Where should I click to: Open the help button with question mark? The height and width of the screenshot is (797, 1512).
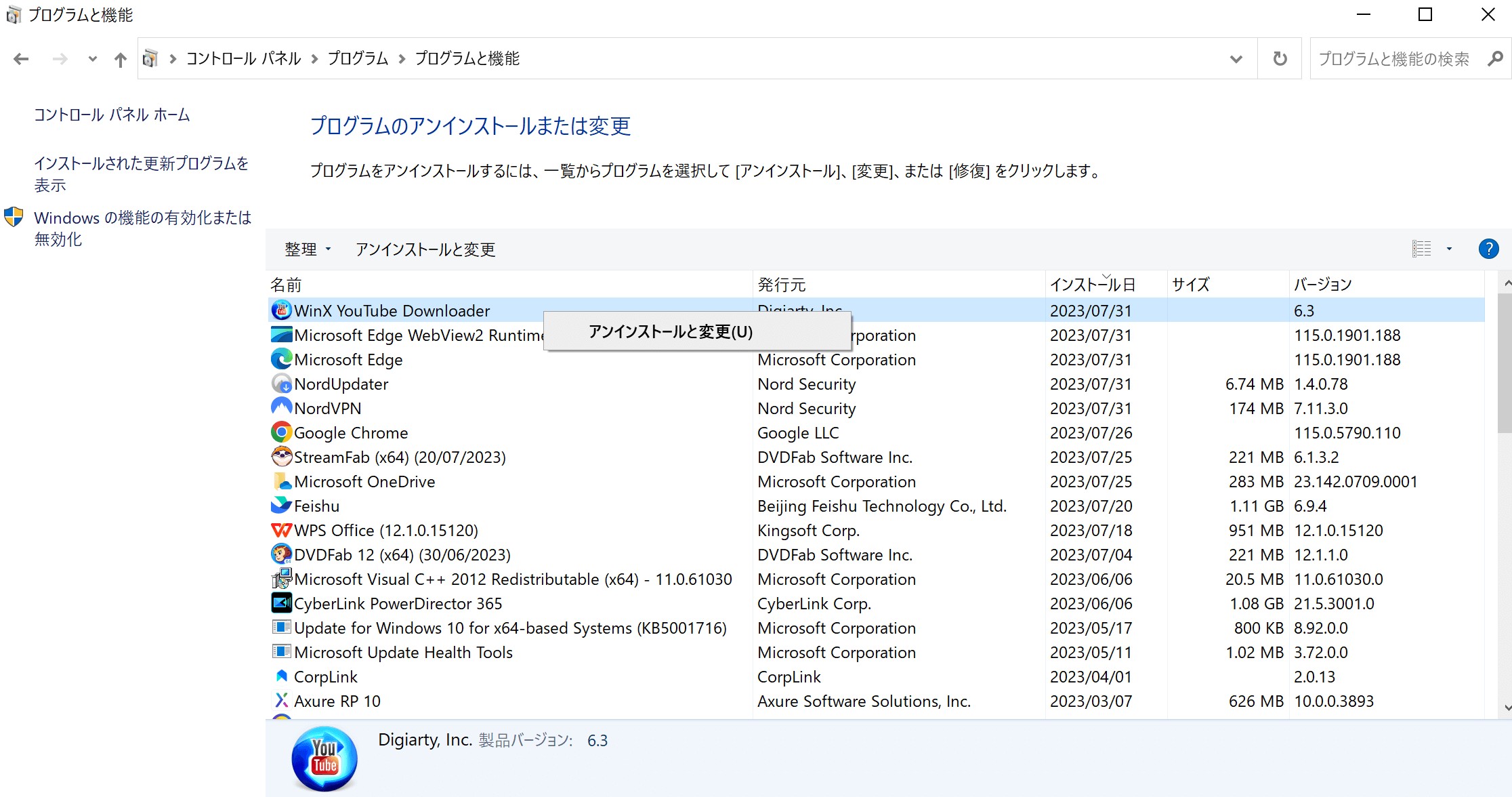pyautogui.click(x=1488, y=249)
